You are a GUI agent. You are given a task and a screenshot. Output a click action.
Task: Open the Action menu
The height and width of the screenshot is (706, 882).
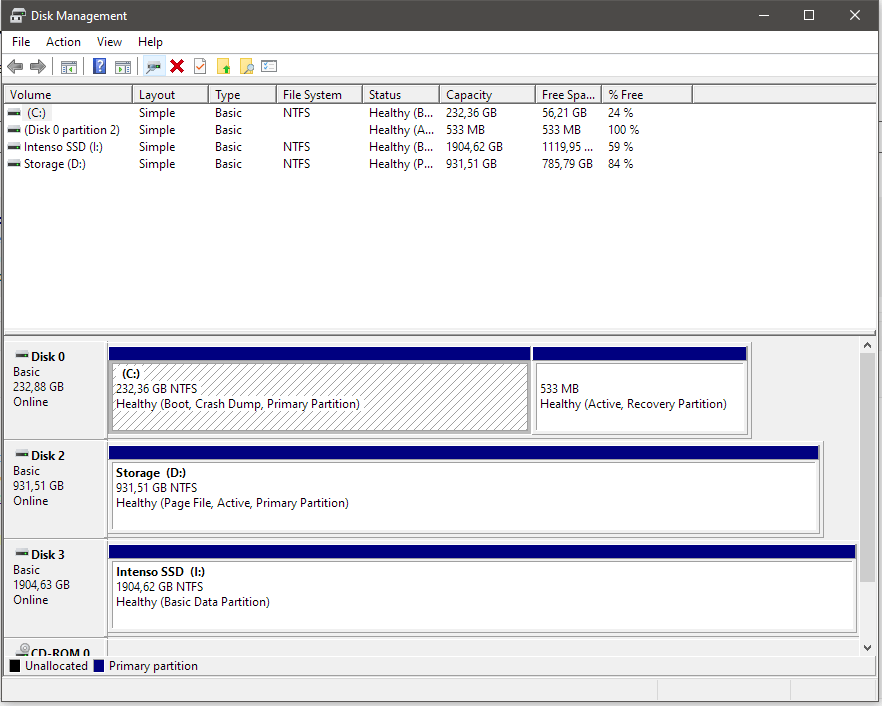click(x=63, y=42)
